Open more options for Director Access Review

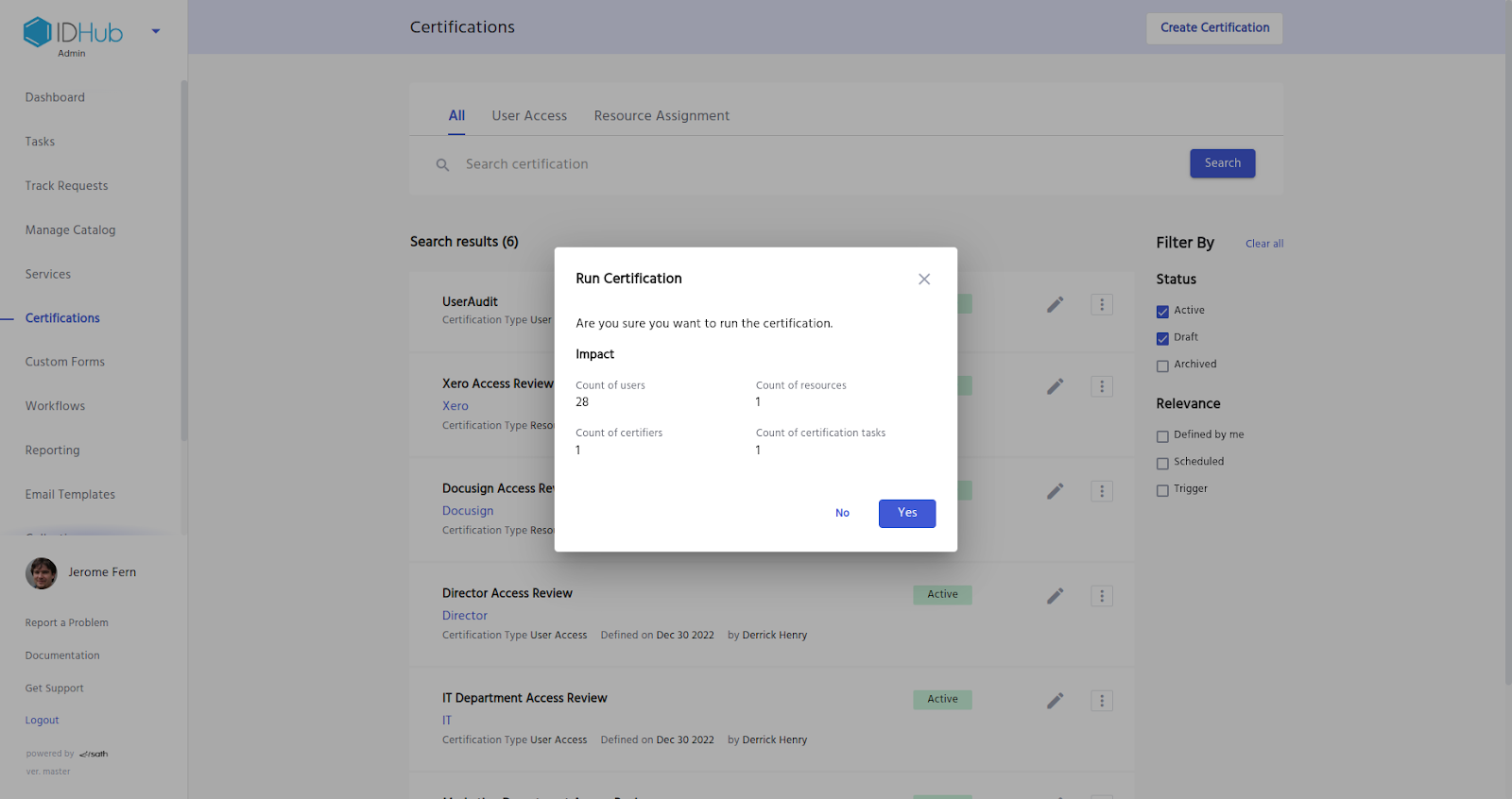pyautogui.click(x=1101, y=596)
